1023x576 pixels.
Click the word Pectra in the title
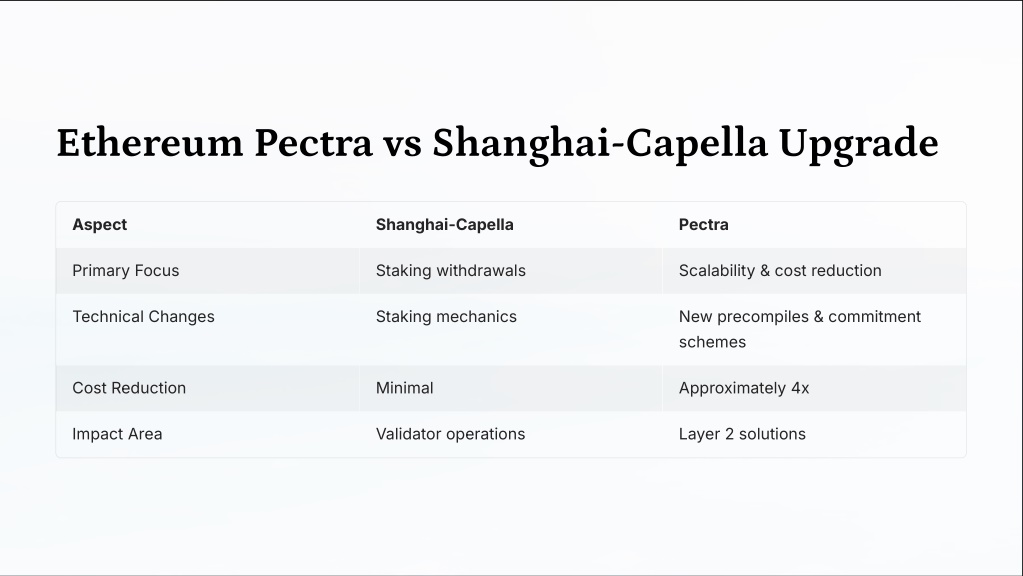(313, 143)
